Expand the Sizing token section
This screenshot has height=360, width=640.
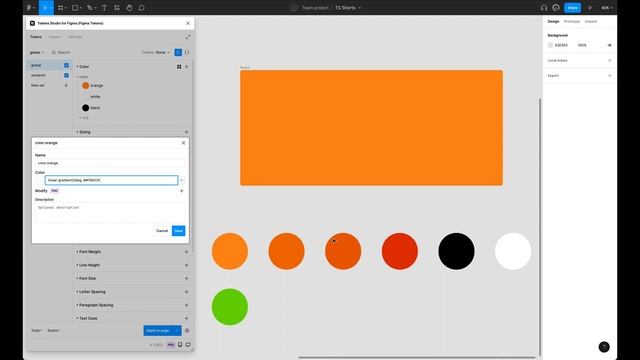point(83,132)
